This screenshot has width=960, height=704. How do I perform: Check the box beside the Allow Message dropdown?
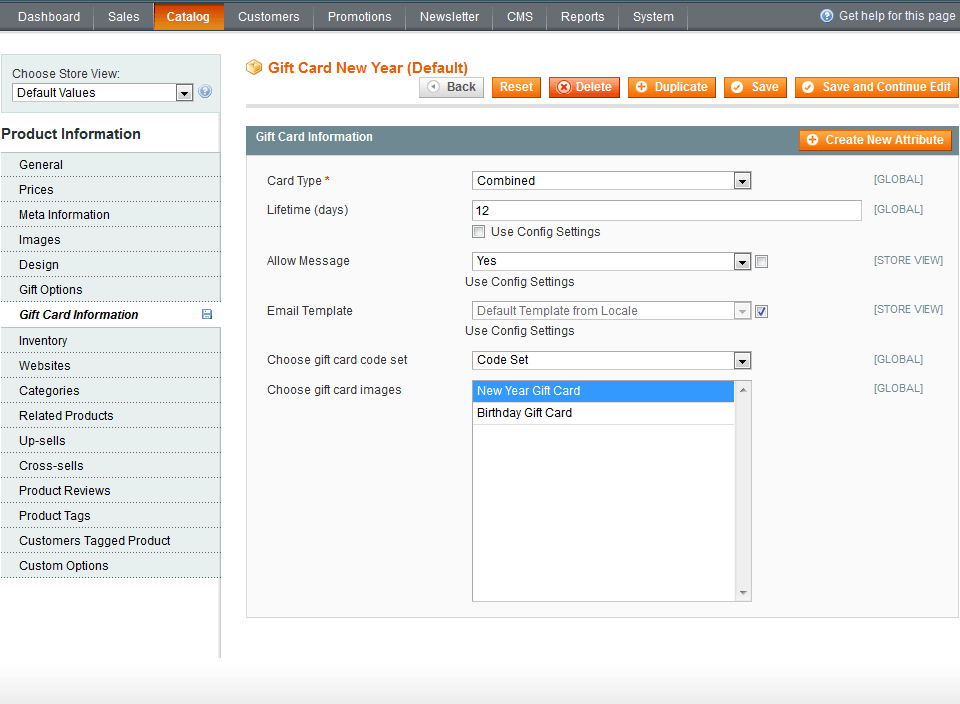pyautogui.click(x=761, y=260)
